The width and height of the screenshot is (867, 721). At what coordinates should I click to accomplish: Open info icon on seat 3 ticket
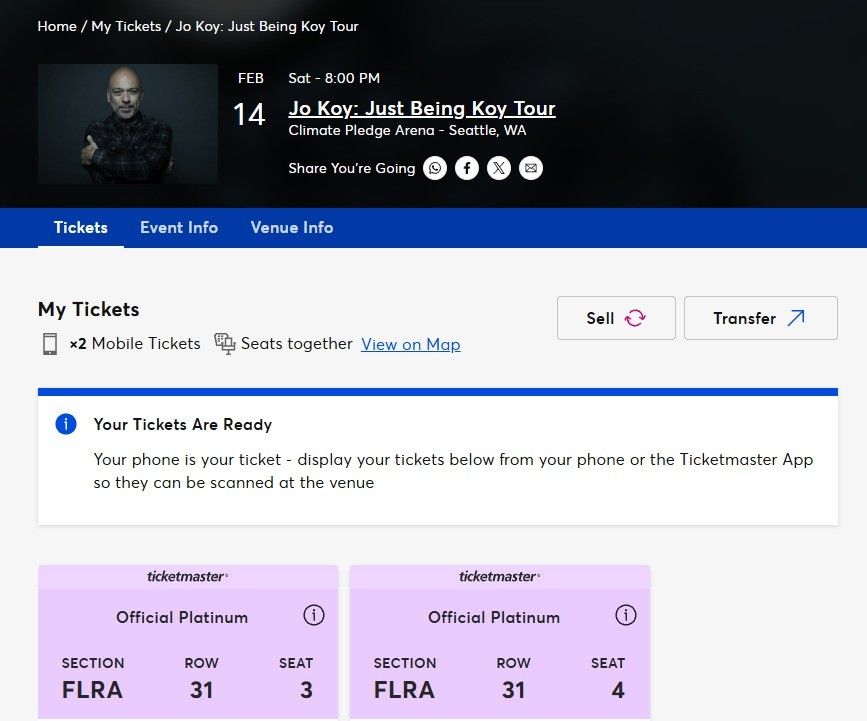(314, 615)
